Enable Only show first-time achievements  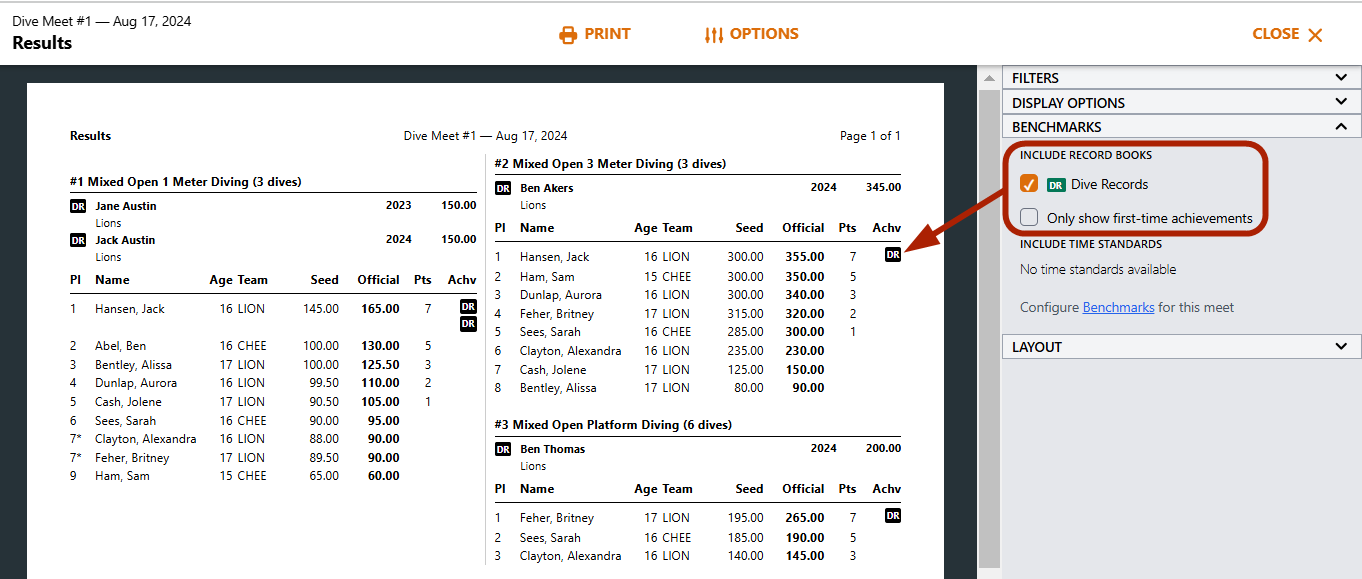click(1029, 218)
